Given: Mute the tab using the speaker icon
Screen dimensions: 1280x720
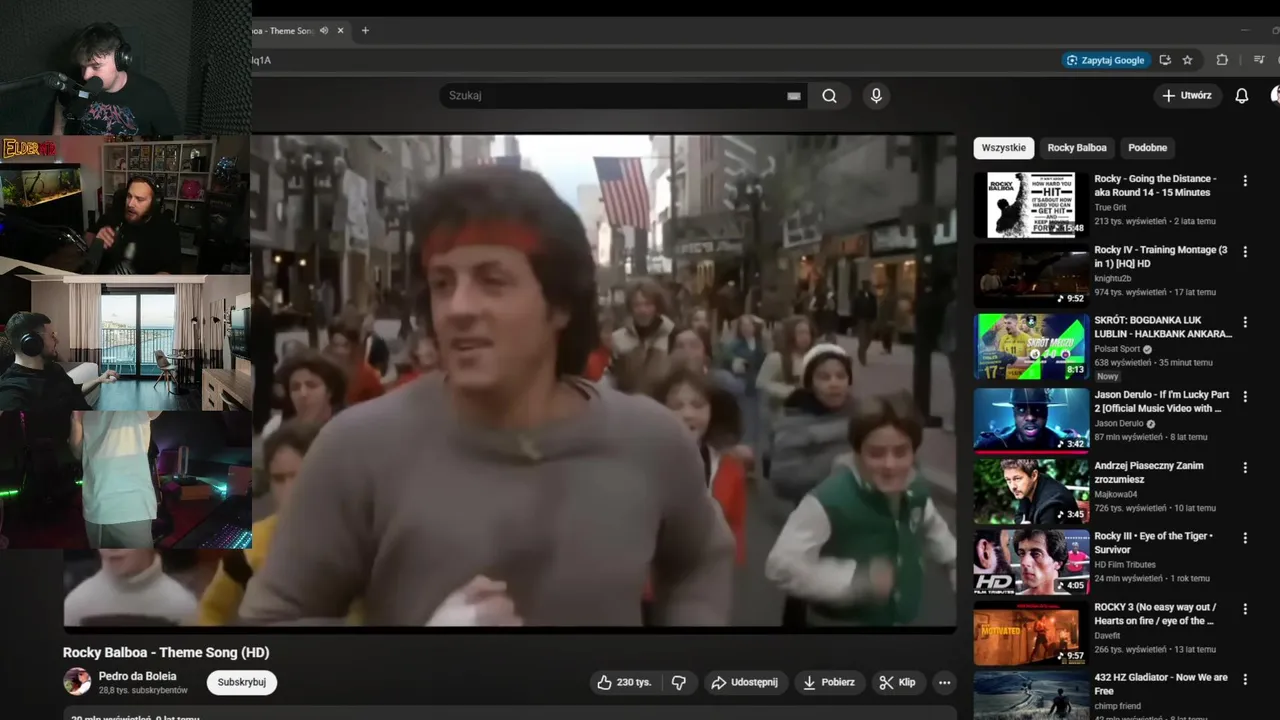Looking at the screenshot, I should tap(324, 31).
